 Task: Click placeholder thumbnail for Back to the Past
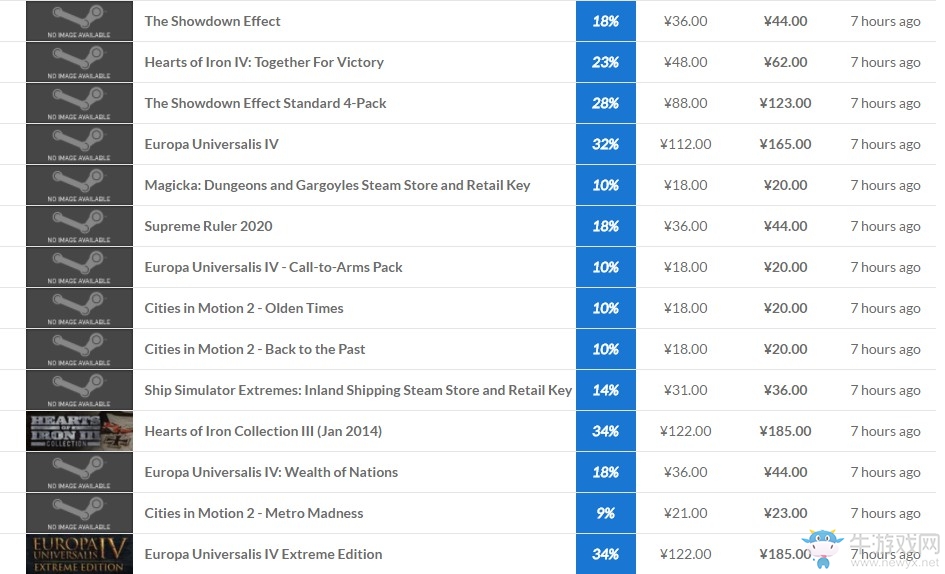80,349
